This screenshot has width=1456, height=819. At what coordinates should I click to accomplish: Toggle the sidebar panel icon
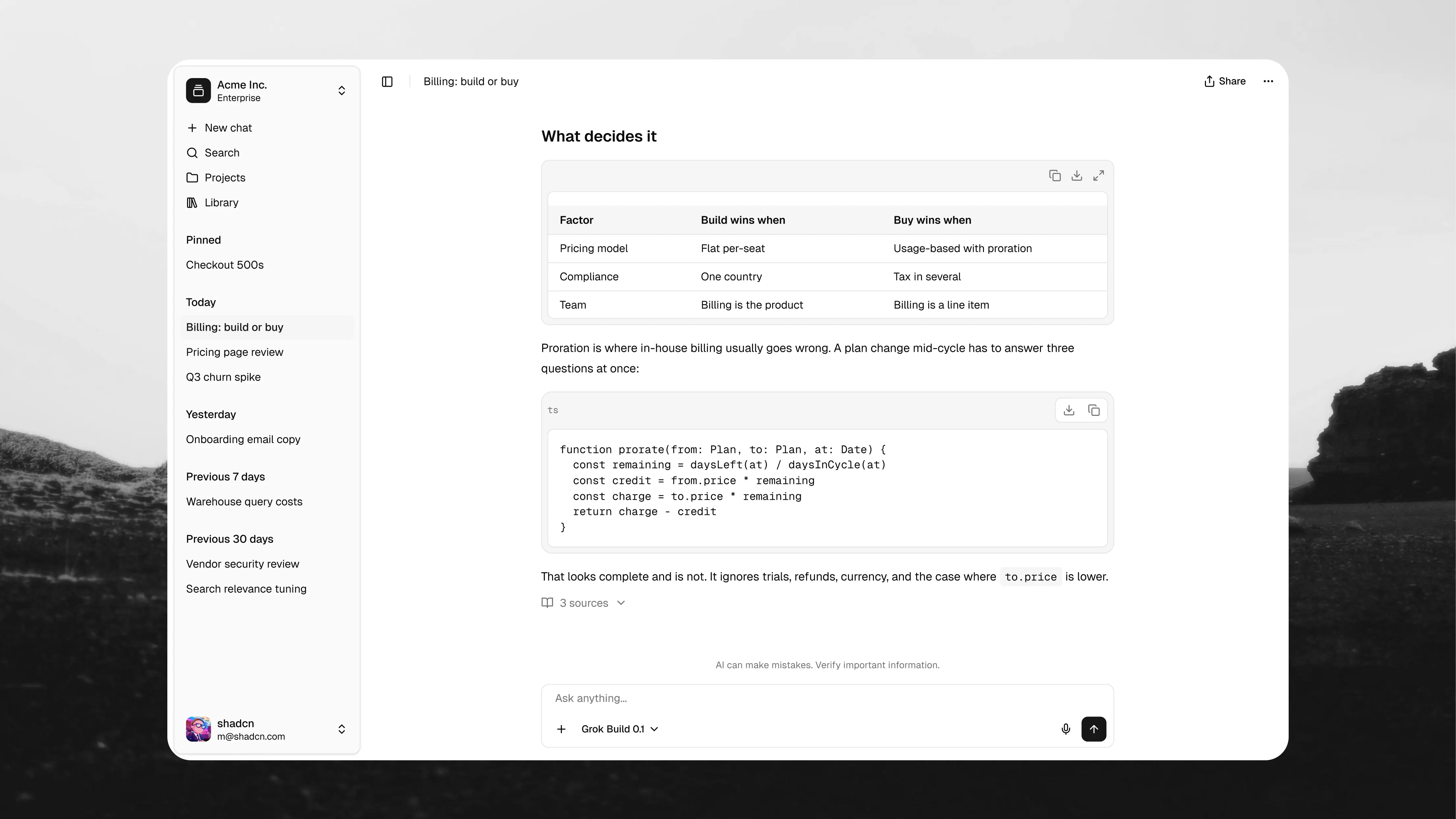point(387,81)
